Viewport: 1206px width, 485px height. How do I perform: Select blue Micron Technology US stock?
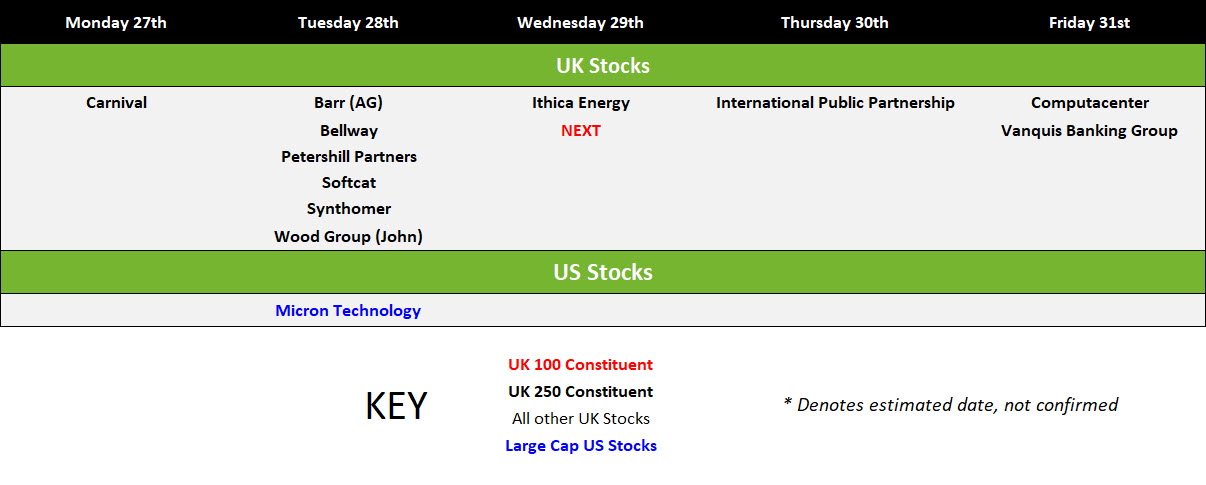348,310
